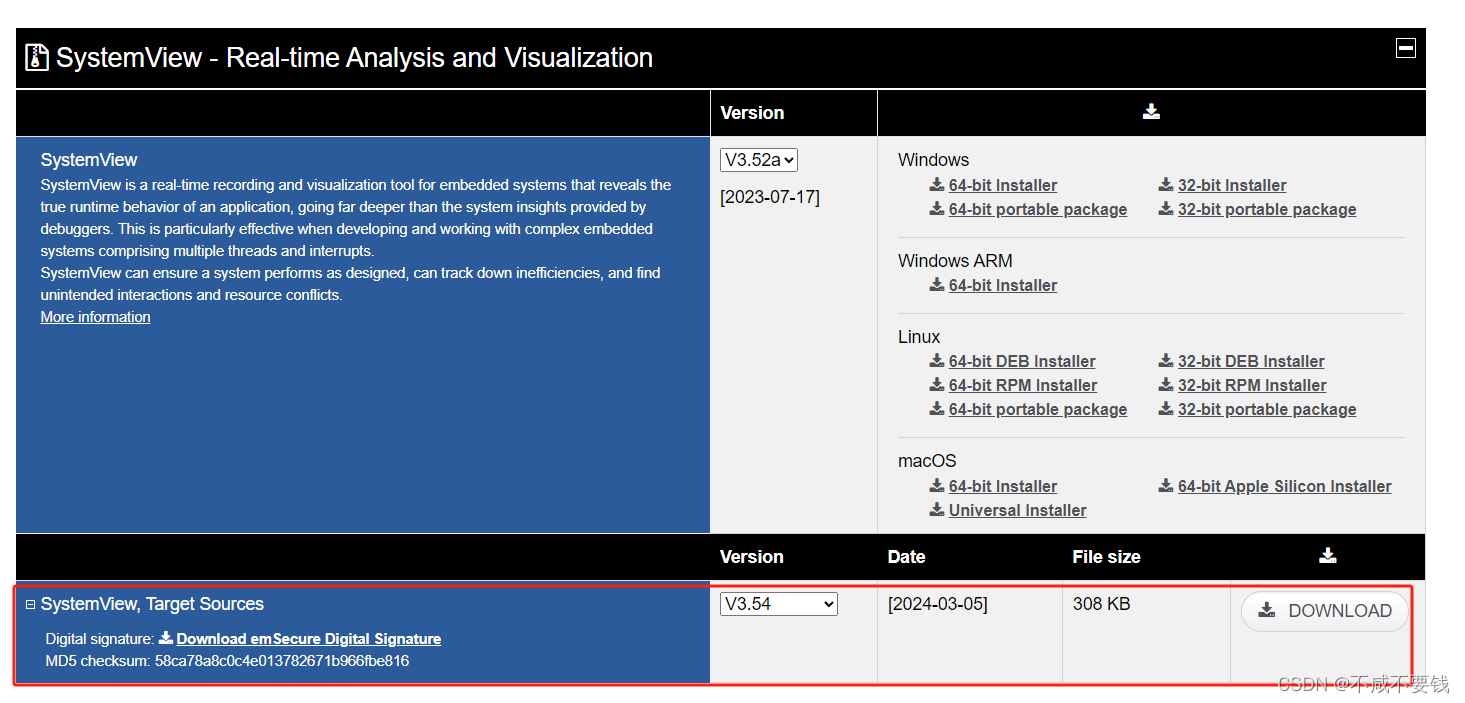Click the Linux platform label
The width and height of the screenshot is (1465, 703).
click(x=919, y=337)
